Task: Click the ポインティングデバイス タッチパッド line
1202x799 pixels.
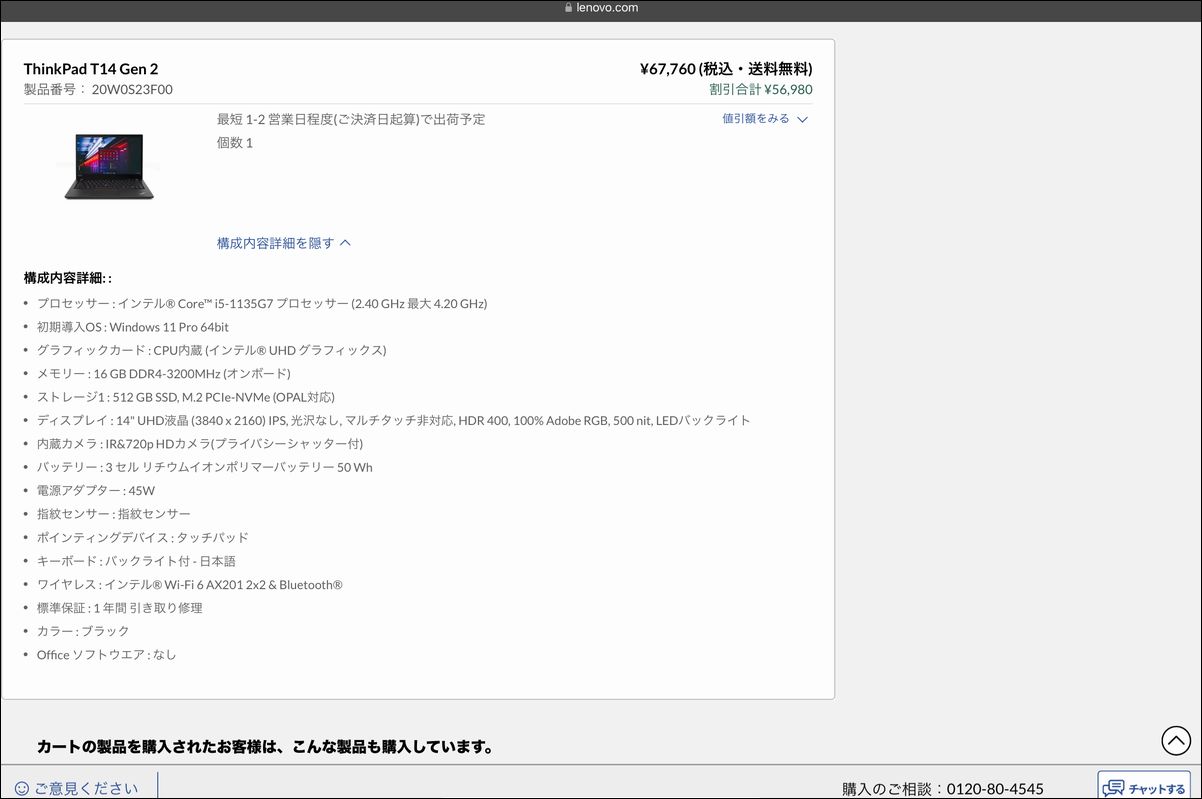Action: pyautogui.click(x=143, y=538)
